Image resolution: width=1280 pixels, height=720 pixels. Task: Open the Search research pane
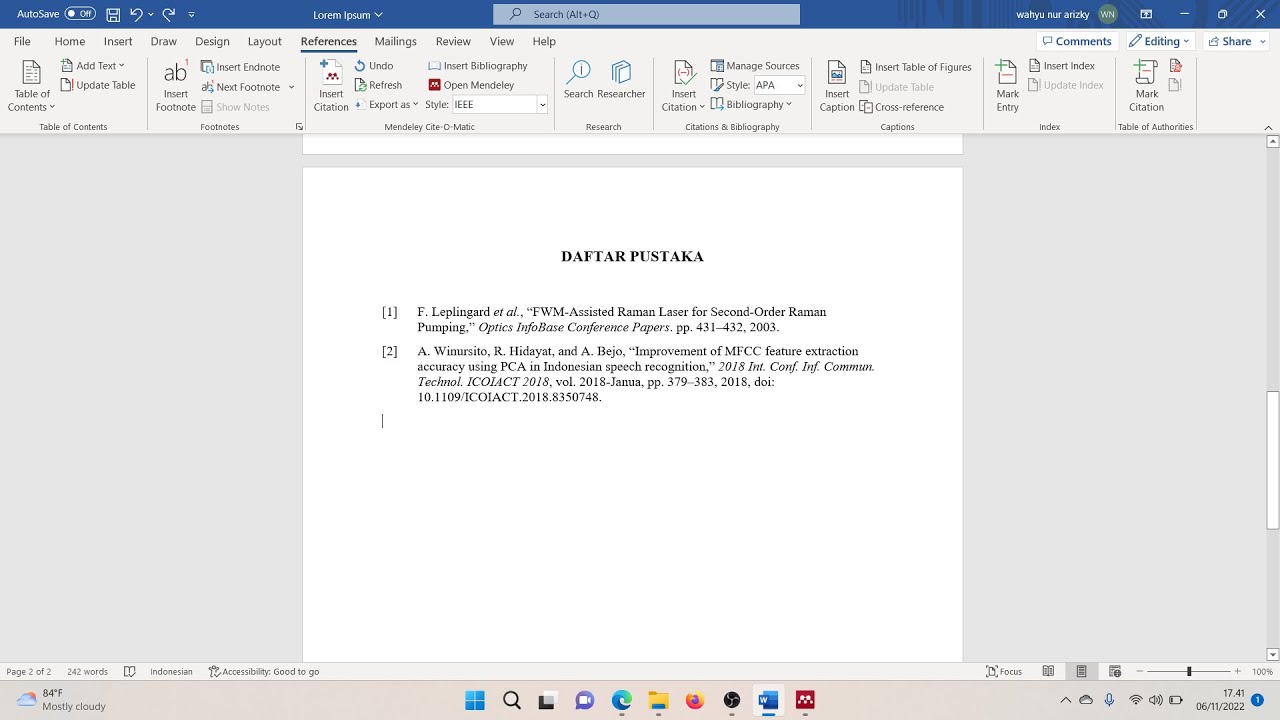click(x=578, y=80)
